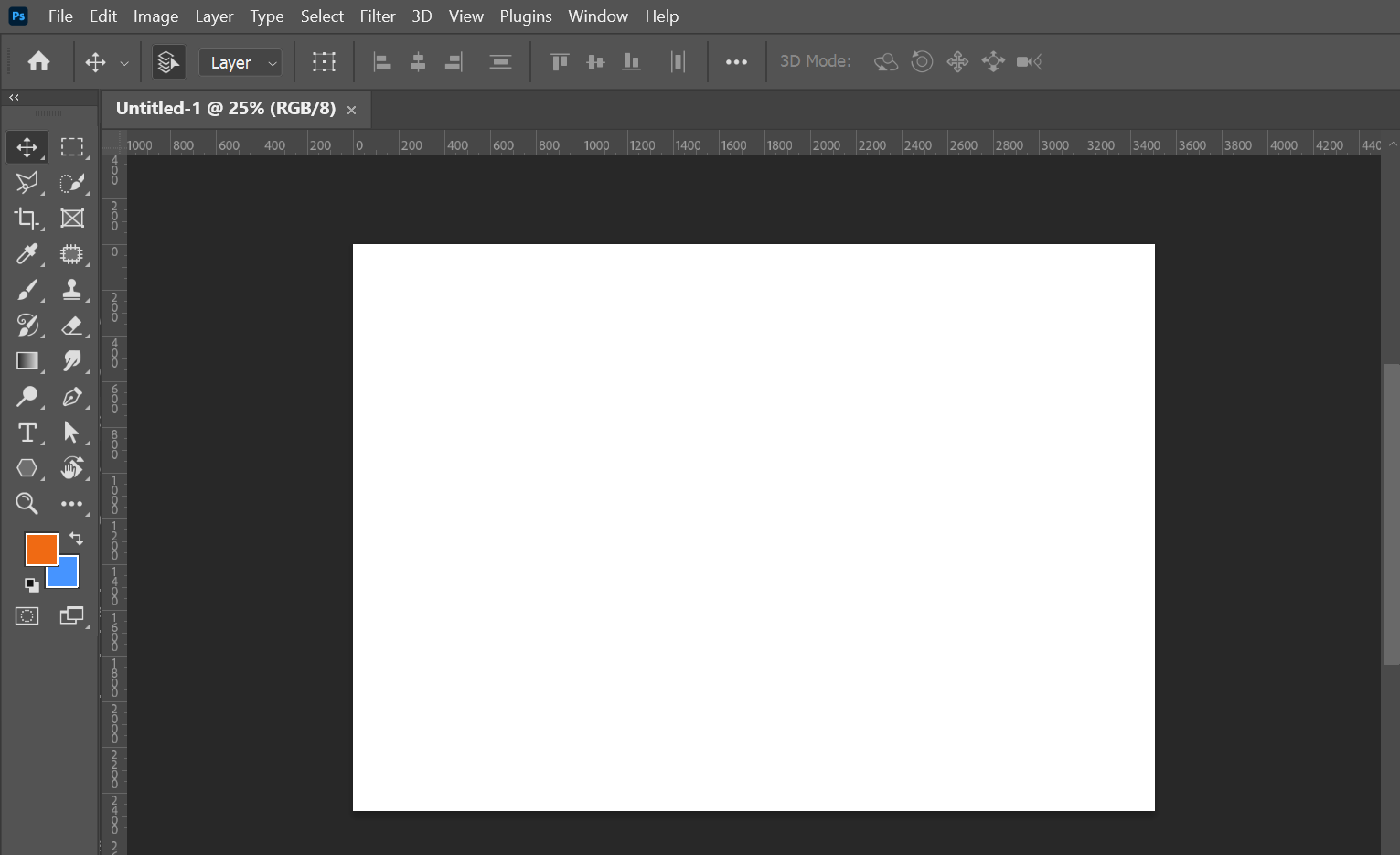
Task: Select the Rectangular Marquee tool
Action: pyautogui.click(x=71, y=147)
